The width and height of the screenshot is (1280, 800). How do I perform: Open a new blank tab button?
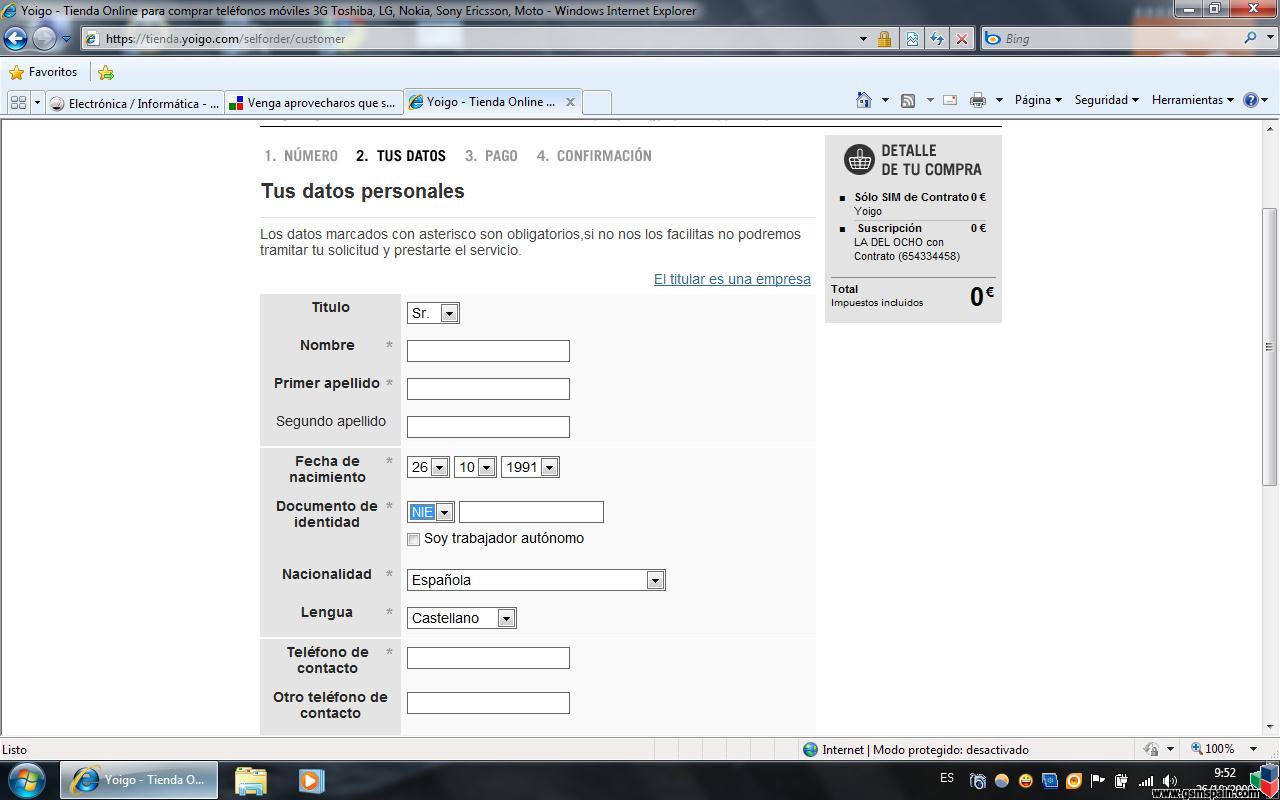[597, 103]
